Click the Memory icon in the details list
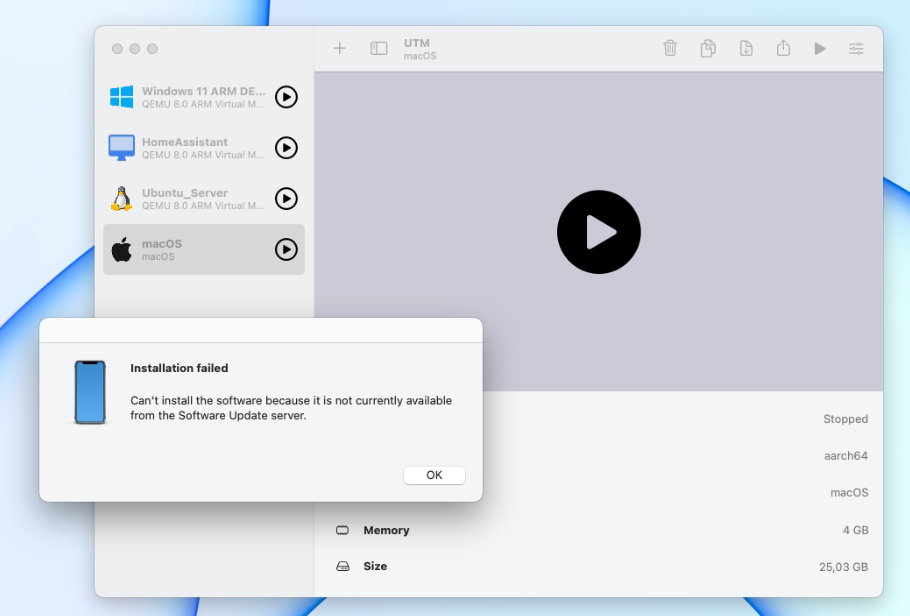Viewport: 910px width, 616px height. [x=342, y=530]
